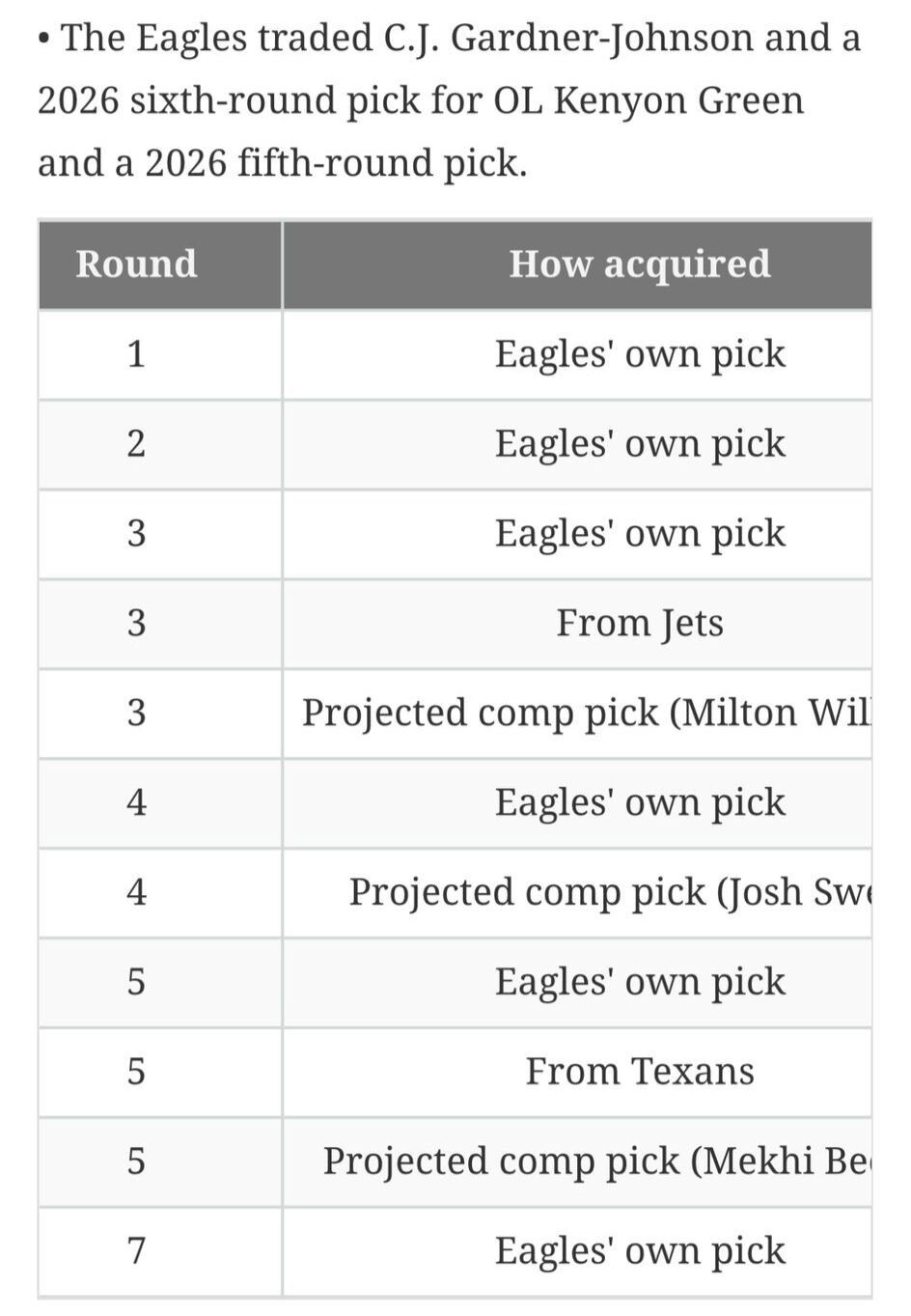Select the round 2 Eagles' own pick cell
The image size is (911, 1316).
[577, 444]
